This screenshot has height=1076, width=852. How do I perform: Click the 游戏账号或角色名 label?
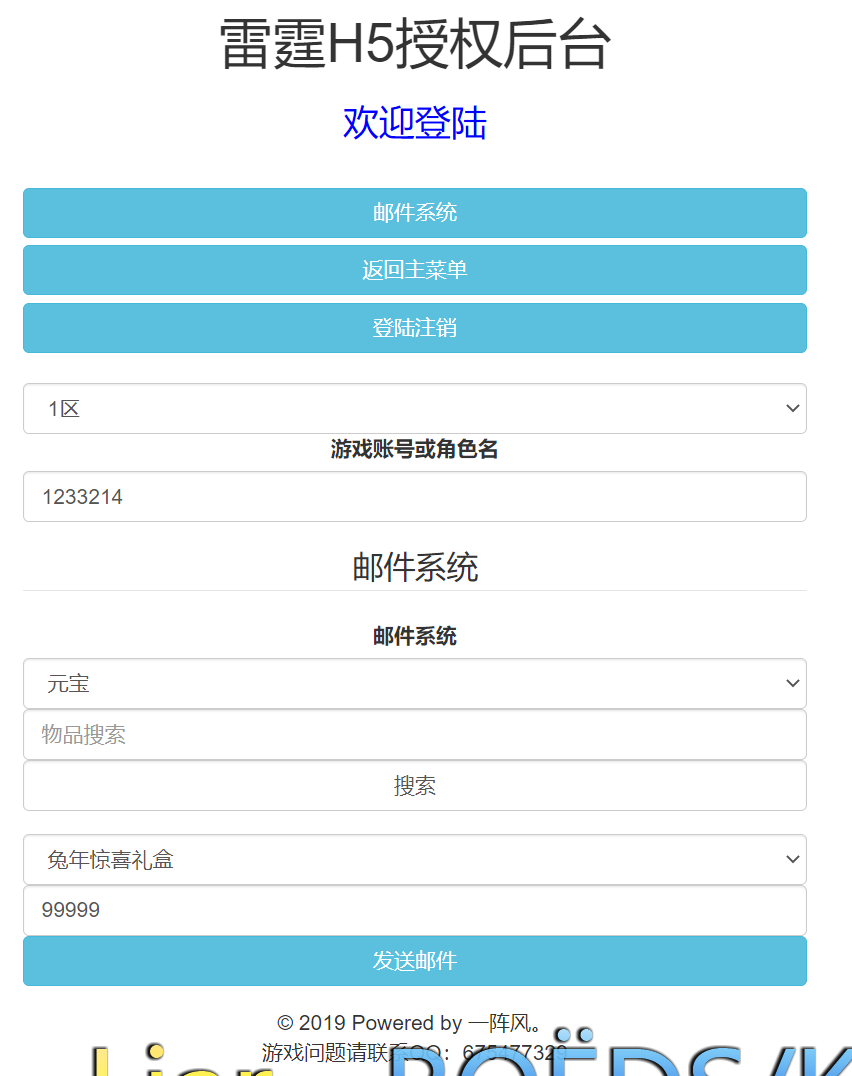point(414,449)
